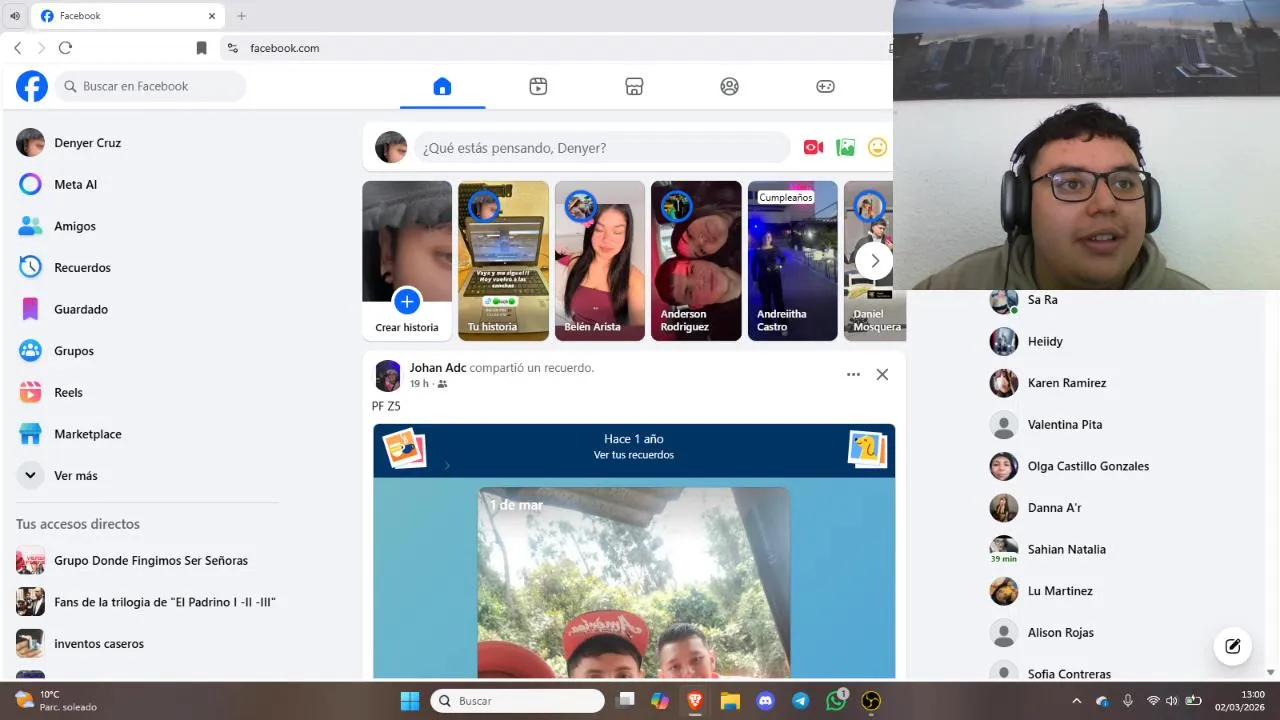The height and width of the screenshot is (720, 1280).
Task: Show next stories with arrow button
Action: 874,261
